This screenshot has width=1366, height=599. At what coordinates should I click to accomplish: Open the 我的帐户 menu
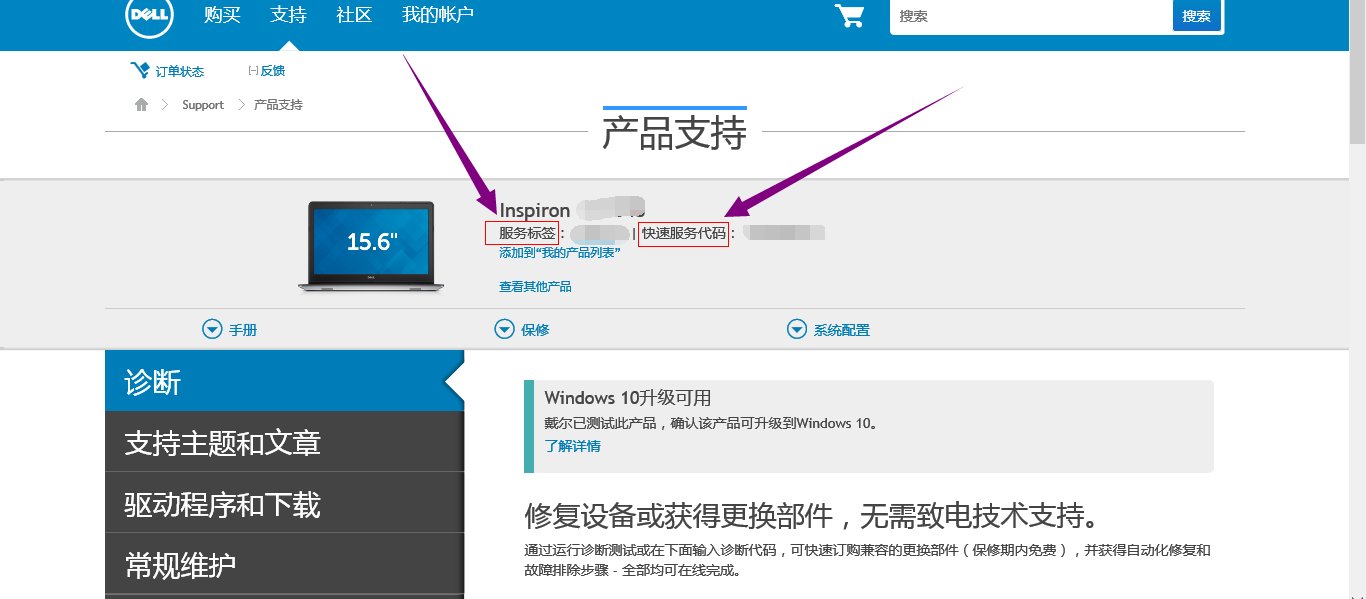pyautogui.click(x=437, y=16)
